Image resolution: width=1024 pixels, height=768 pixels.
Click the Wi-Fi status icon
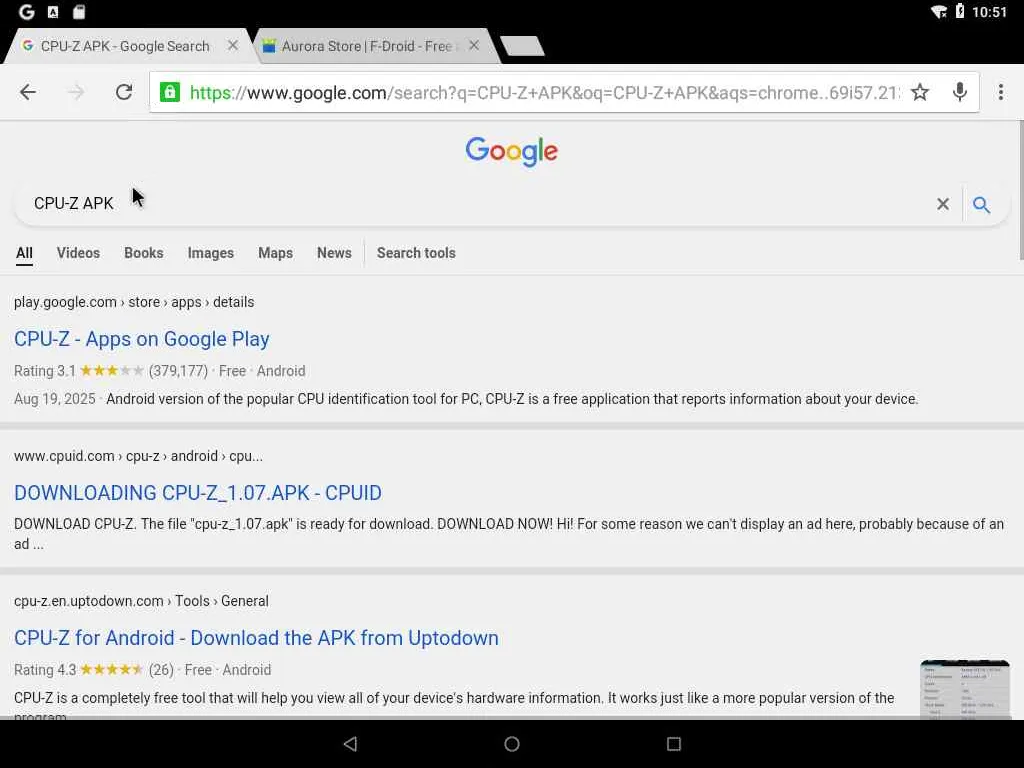(938, 12)
